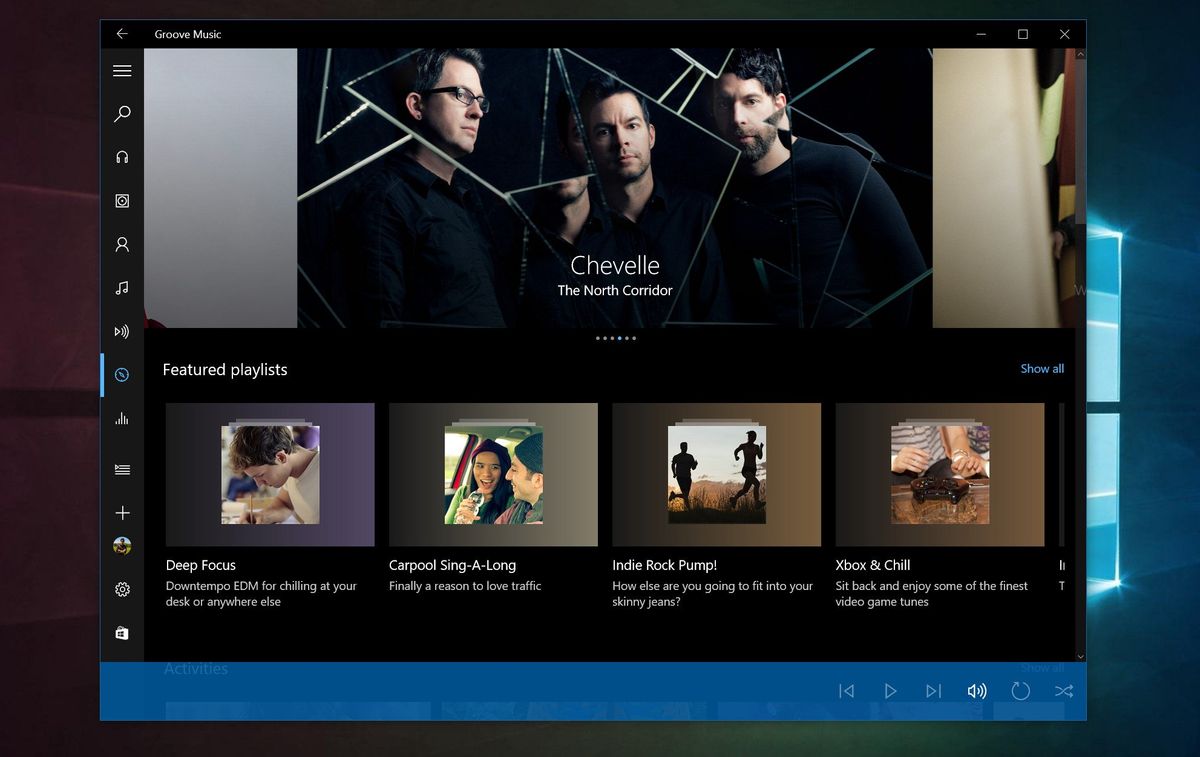This screenshot has width=1200, height=757.
Task: Go back using the back arrow
Action: pyautogui.click(x=121, y=33)
